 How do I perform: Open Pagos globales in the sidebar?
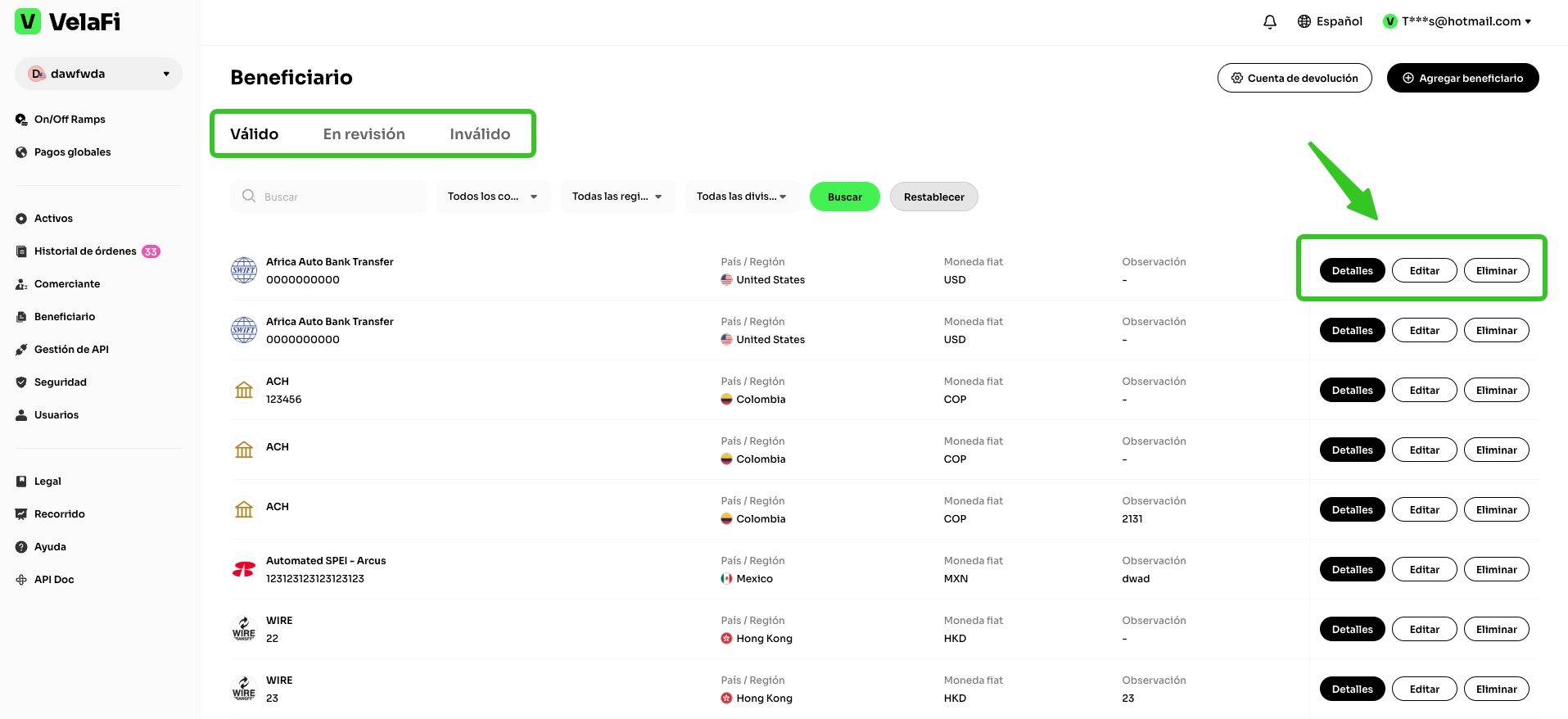[72, 152]
